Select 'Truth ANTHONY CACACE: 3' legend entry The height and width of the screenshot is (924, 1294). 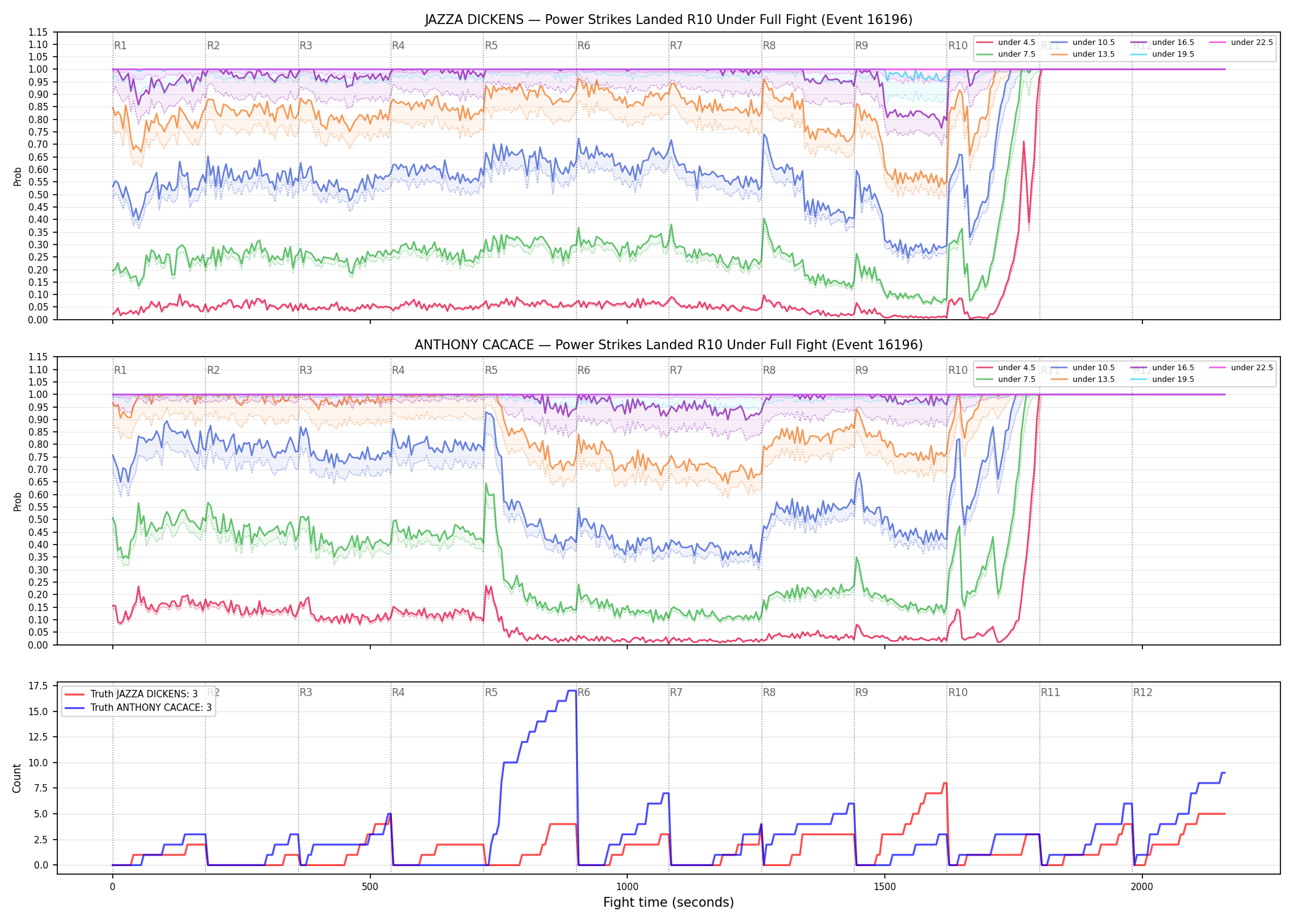point(138,708)
